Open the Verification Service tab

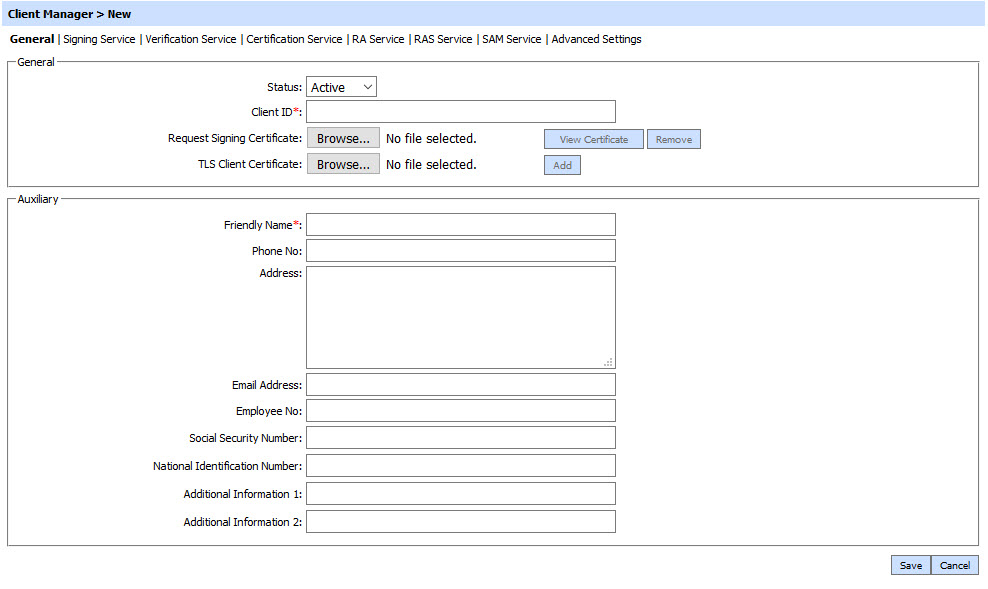click(191, 40)
